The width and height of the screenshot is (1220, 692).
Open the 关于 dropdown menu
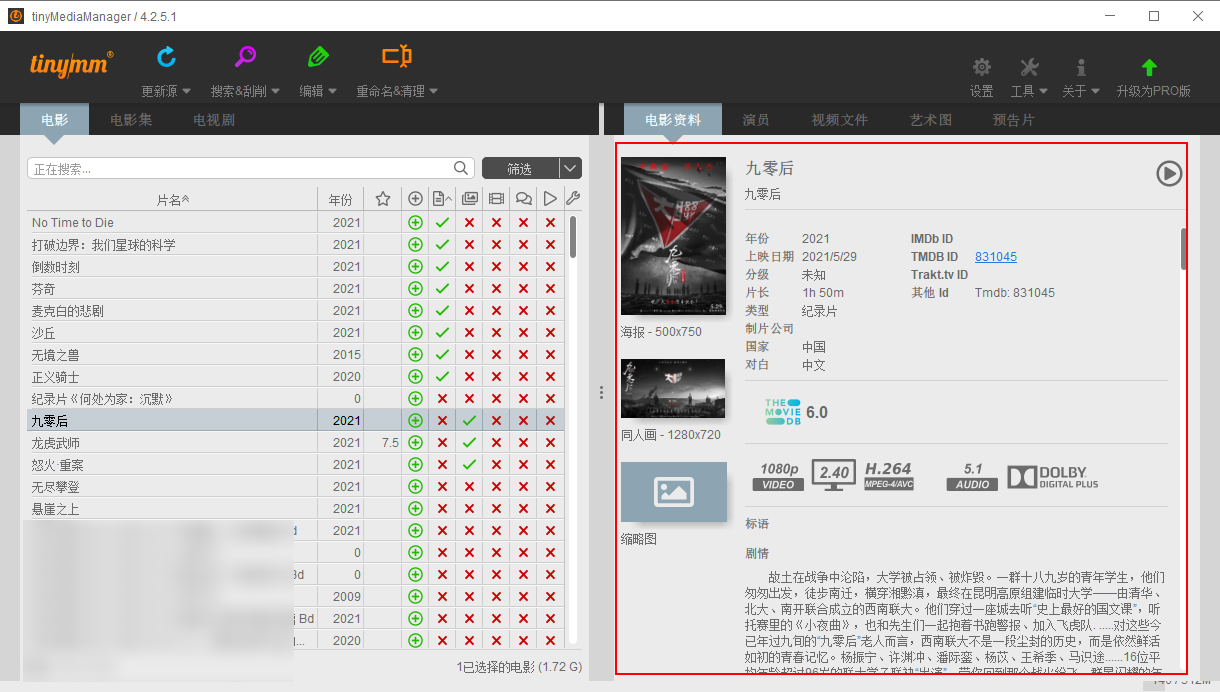[1081, 91]
